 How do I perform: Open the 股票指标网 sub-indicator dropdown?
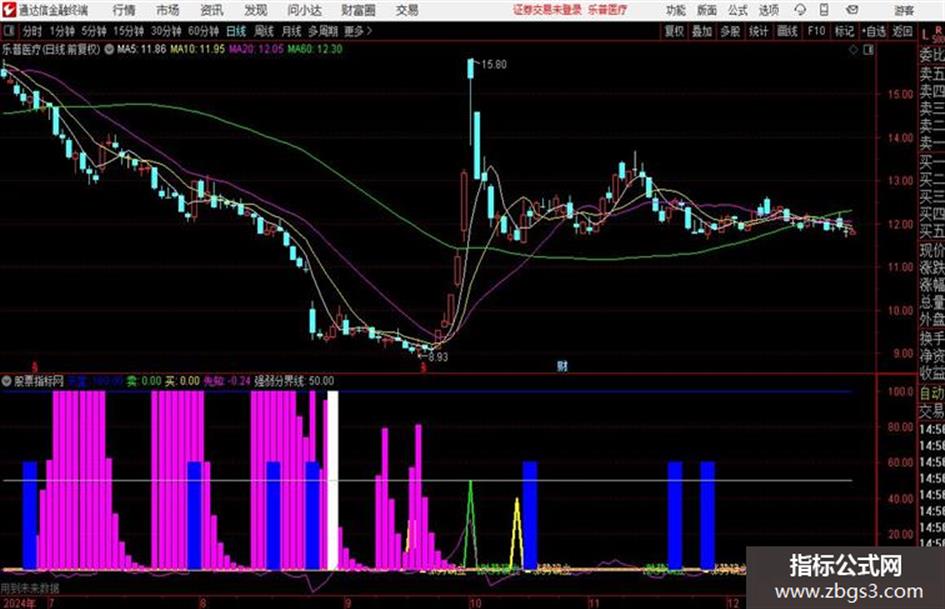pos(7,381)
